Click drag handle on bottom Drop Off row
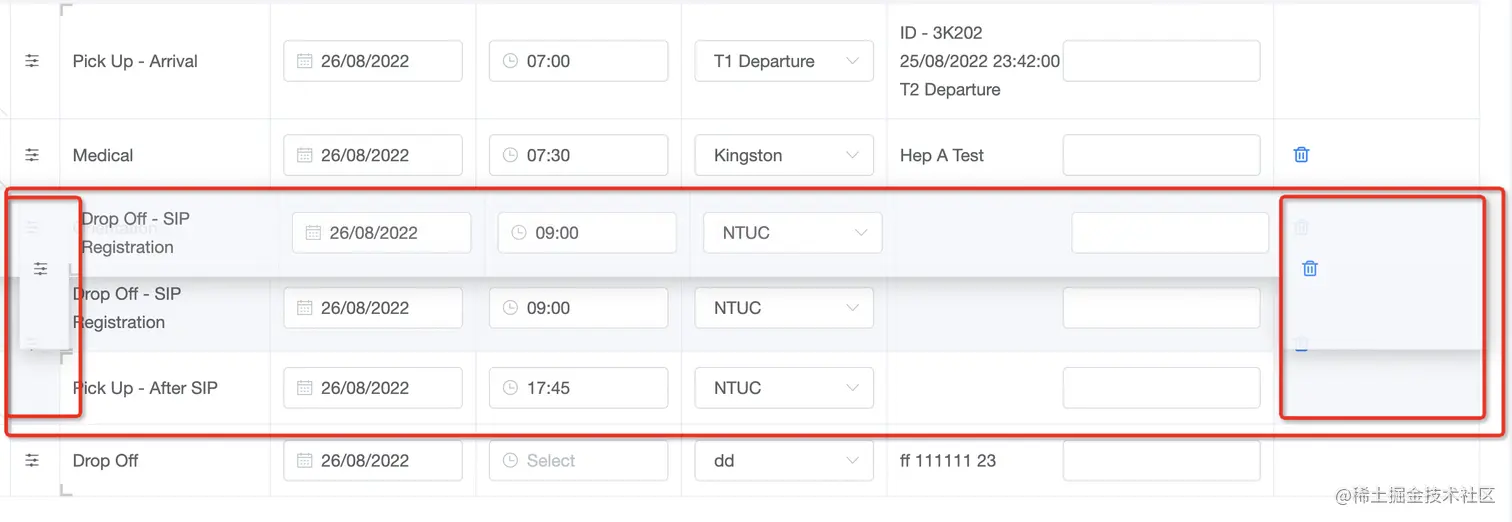This screenshot has height=522, width=1512. click(32, 460)
